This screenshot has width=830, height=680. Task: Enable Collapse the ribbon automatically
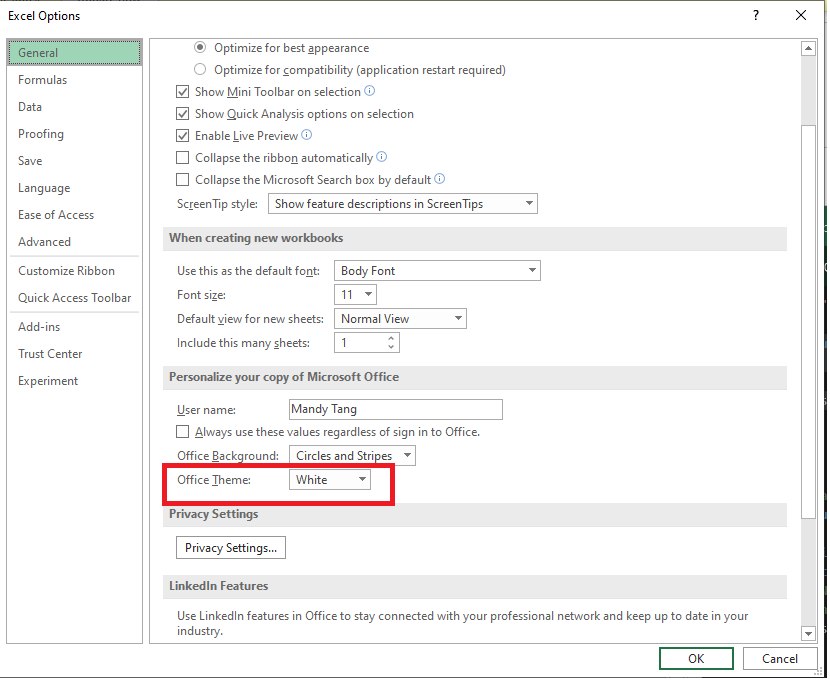(182, 157)
